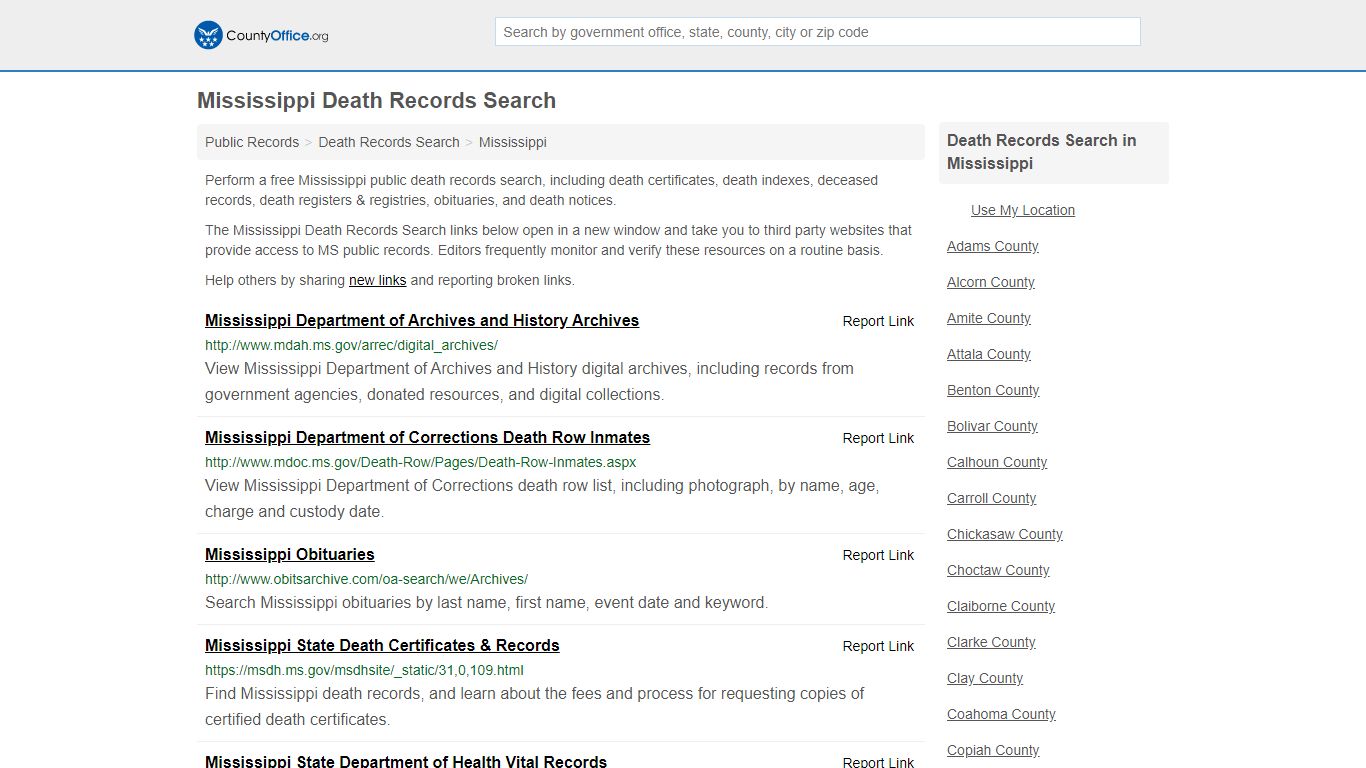Report link for State Death Certificates entry
Screen dimensions: 1366x768
click(x=878, y=646)
